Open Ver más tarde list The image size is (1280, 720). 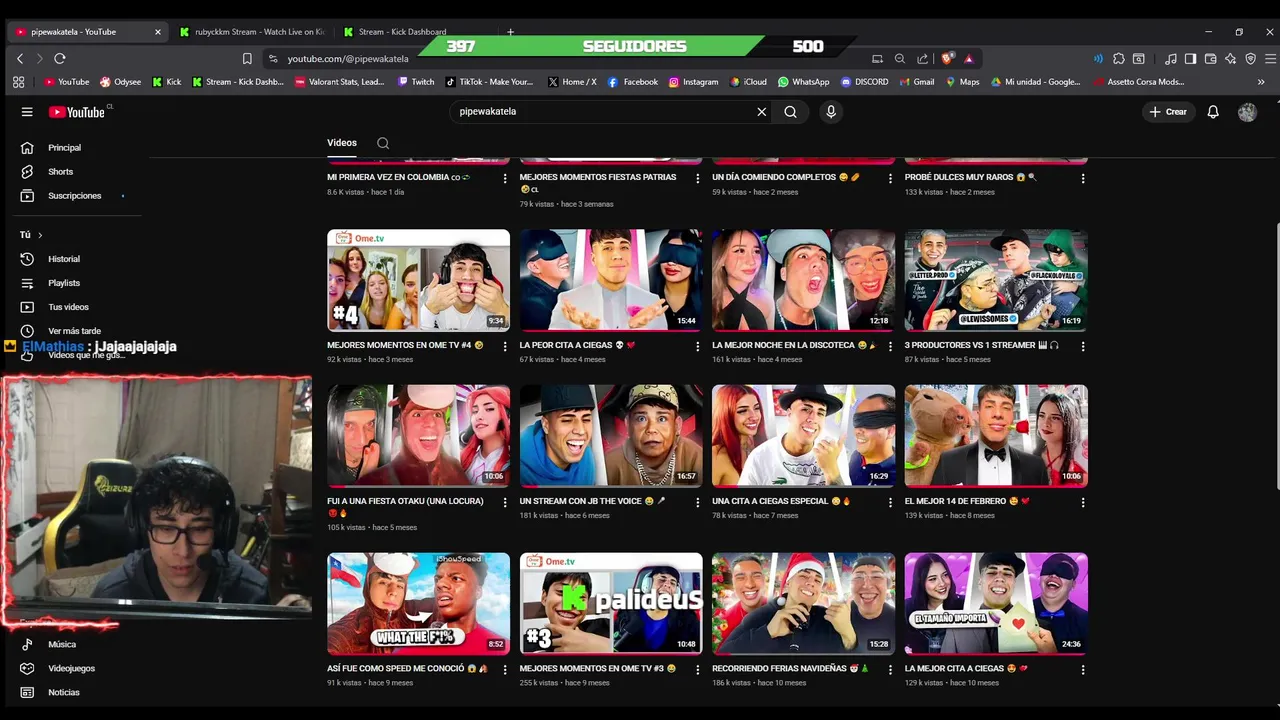coord(74,331)
